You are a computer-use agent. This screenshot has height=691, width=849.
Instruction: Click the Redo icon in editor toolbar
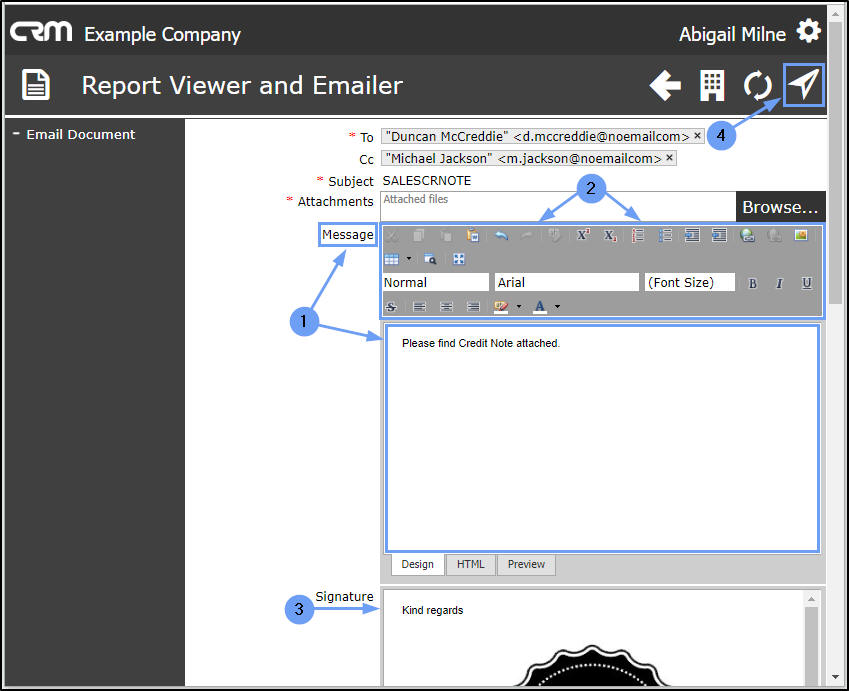(527, 236)
